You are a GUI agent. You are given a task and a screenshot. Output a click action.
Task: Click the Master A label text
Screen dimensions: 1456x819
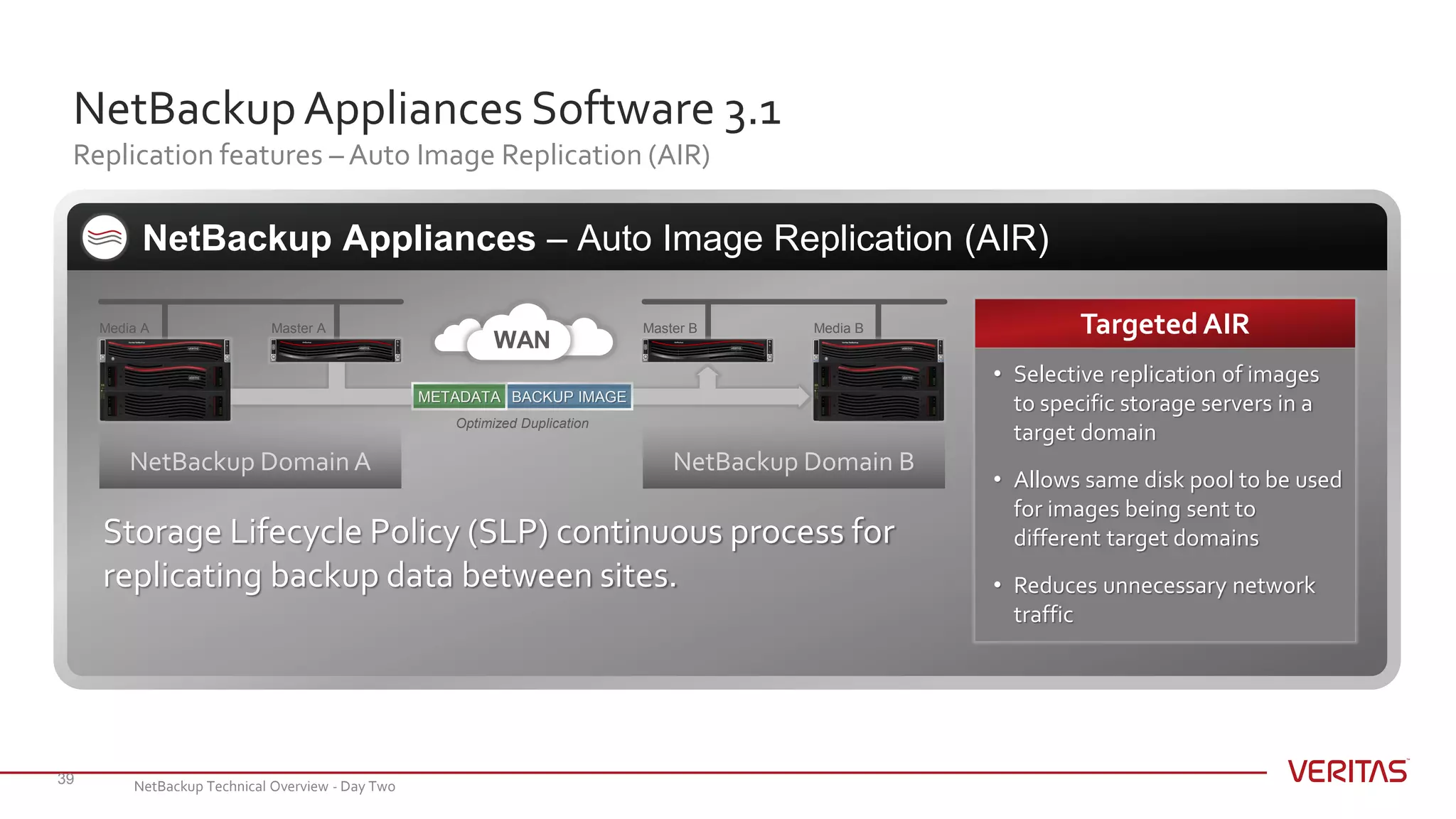point(299,328)
